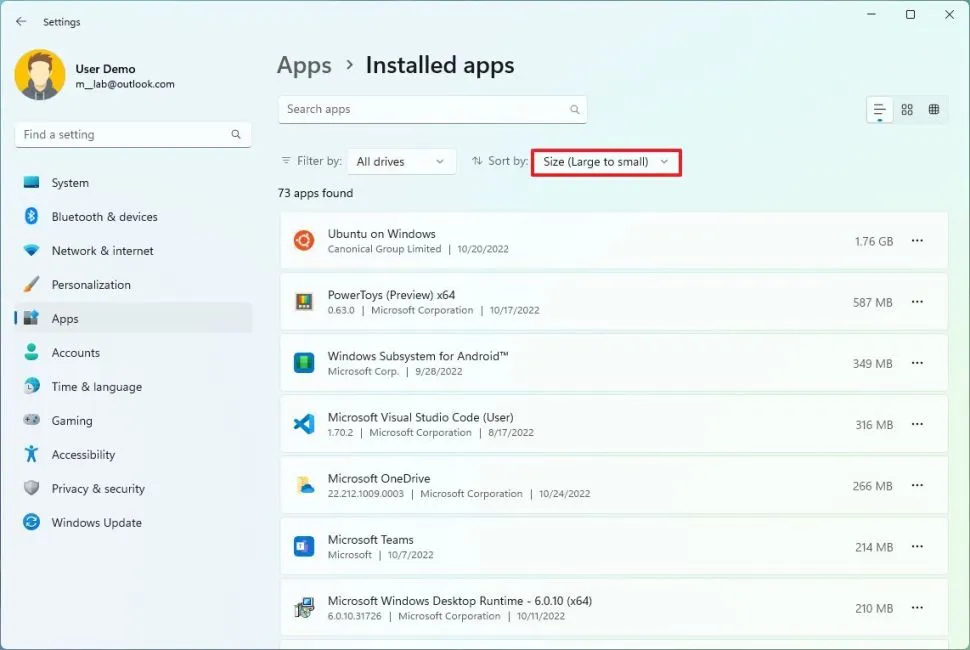This screenshot has width=970, height=650.
Task: Go to Privacy & security section
Action: coord(98,489)
